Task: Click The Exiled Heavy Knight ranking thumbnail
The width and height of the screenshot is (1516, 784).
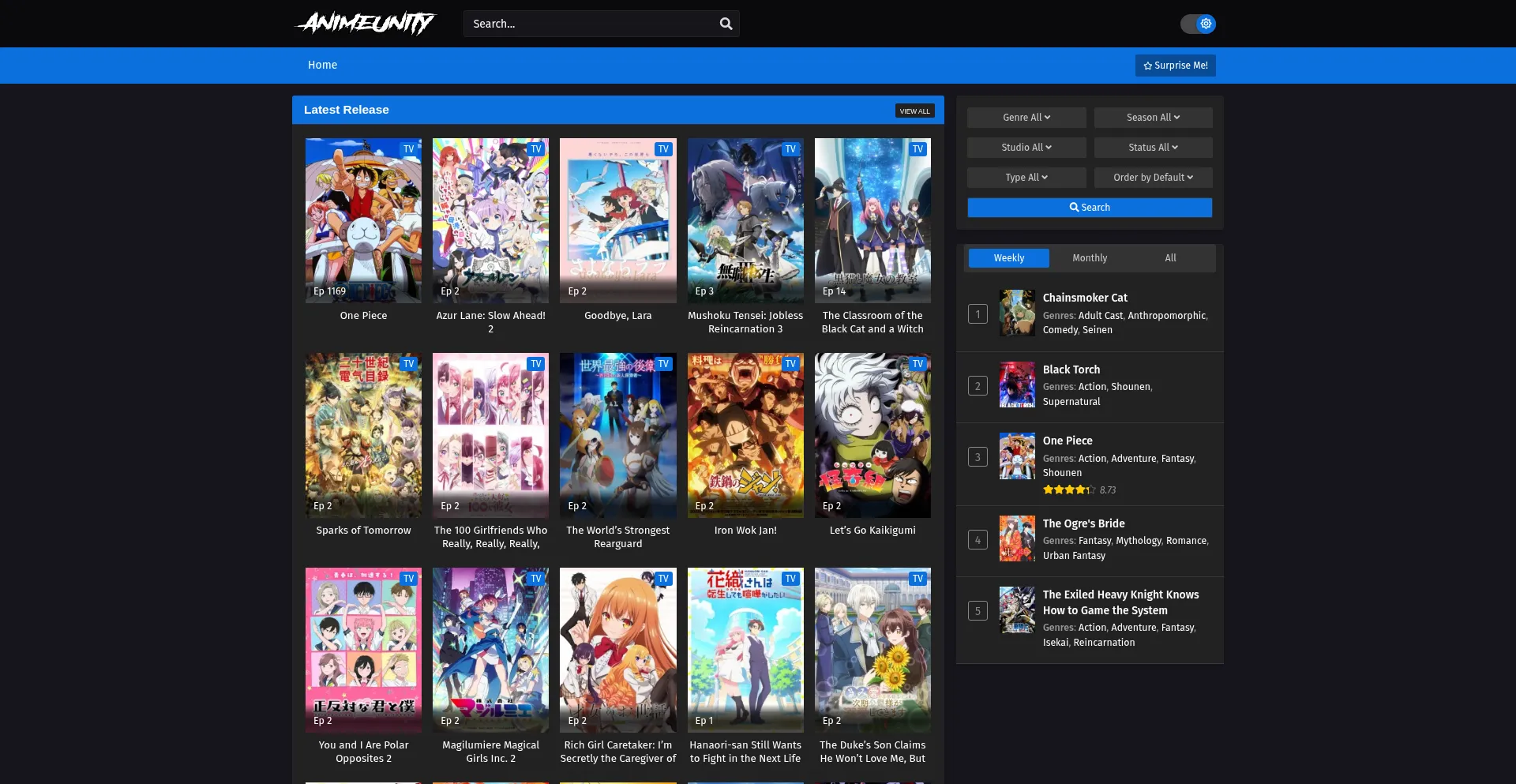Action: coord(1017,610)
